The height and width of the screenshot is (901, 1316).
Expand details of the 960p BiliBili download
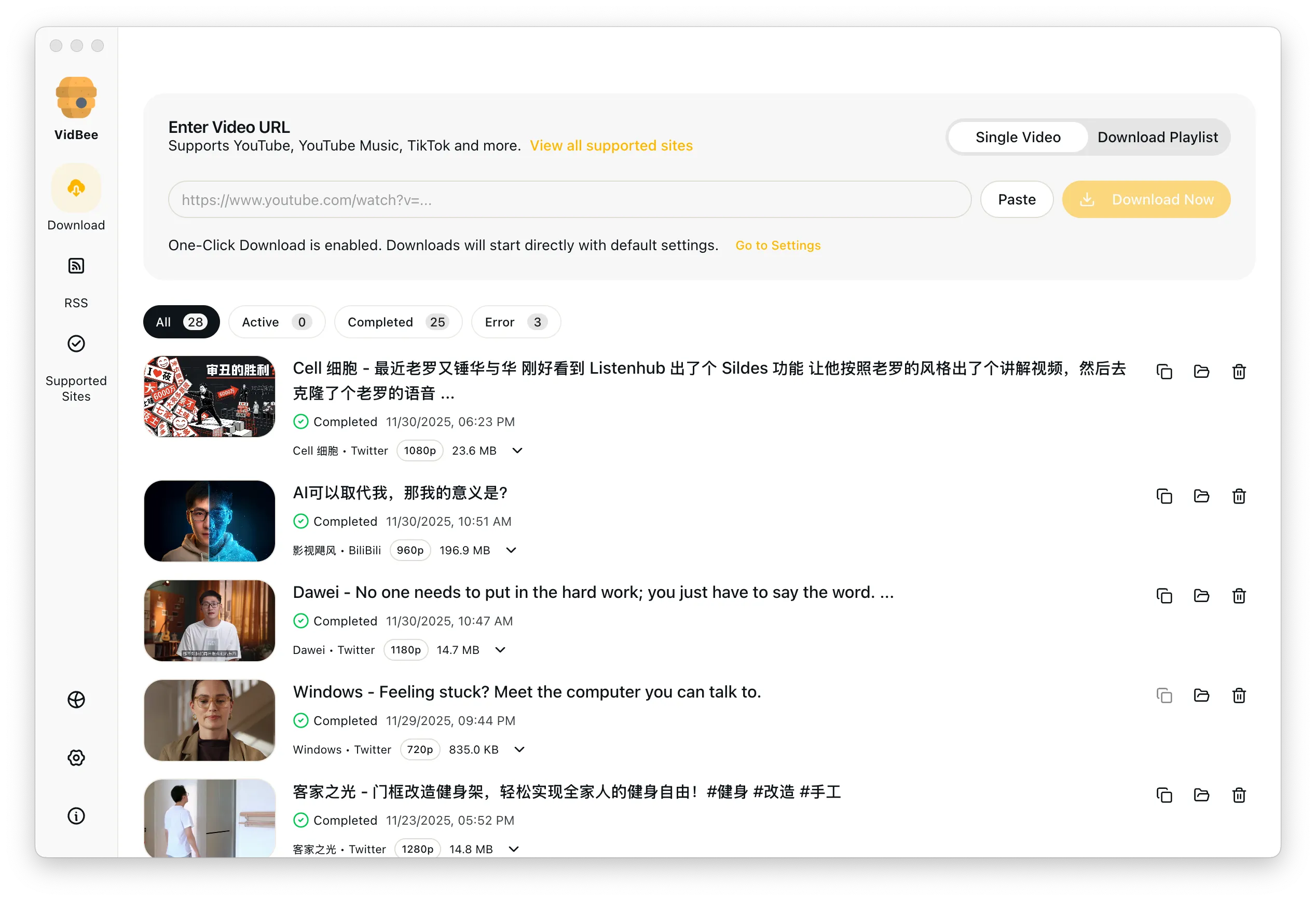(x=511, y=550)
